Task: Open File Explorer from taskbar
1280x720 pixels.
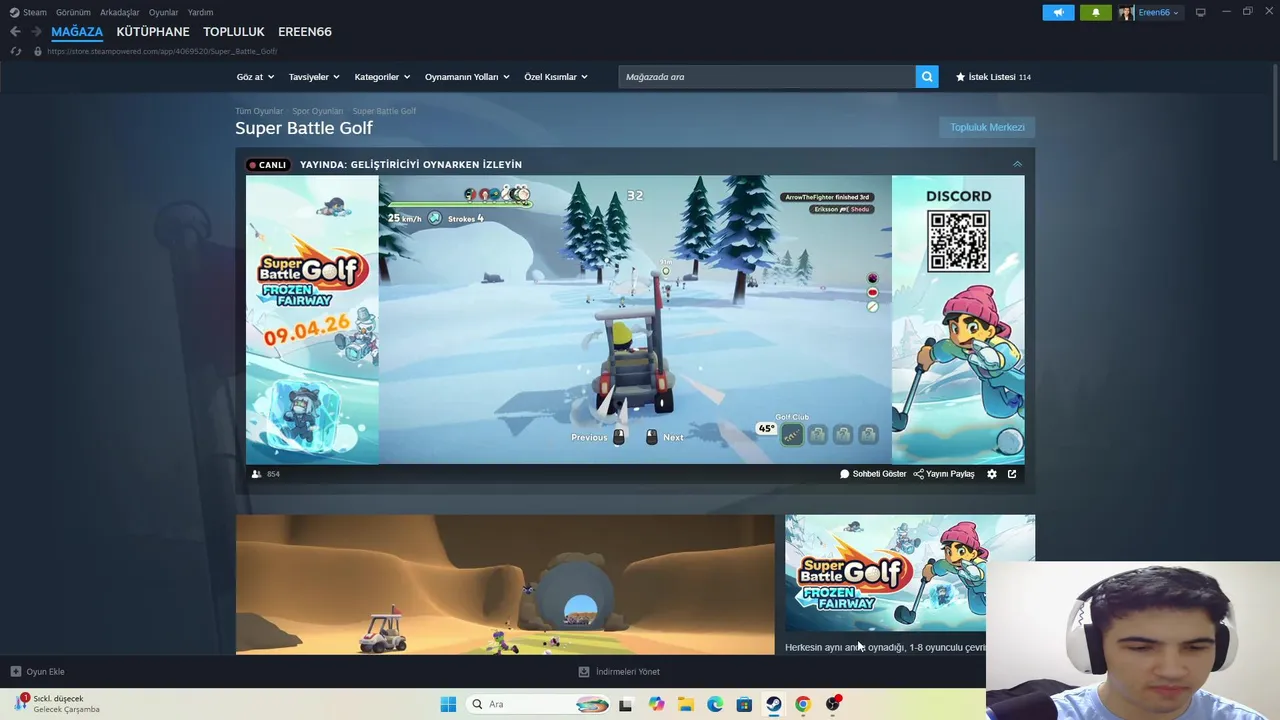Action: (x=686, y=704)
